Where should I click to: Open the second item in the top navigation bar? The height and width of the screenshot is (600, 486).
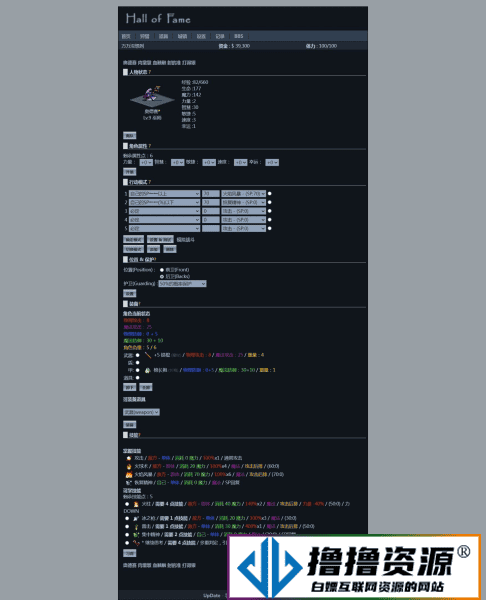pos(145,36)
